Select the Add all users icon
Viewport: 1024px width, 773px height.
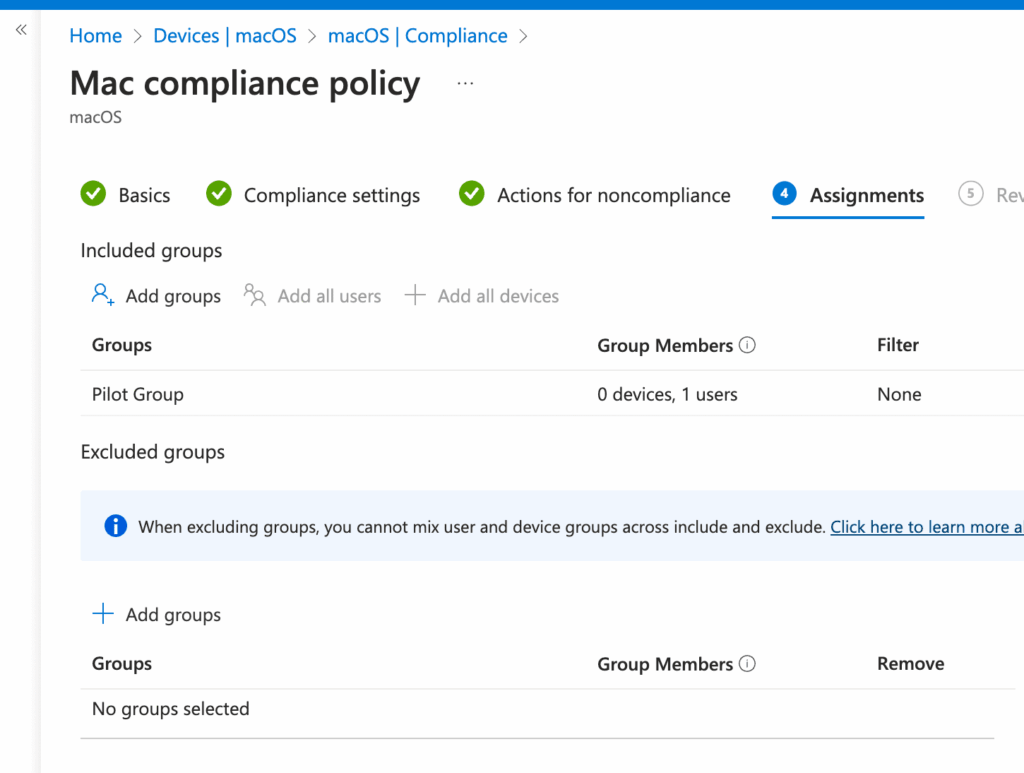[253, 295]
